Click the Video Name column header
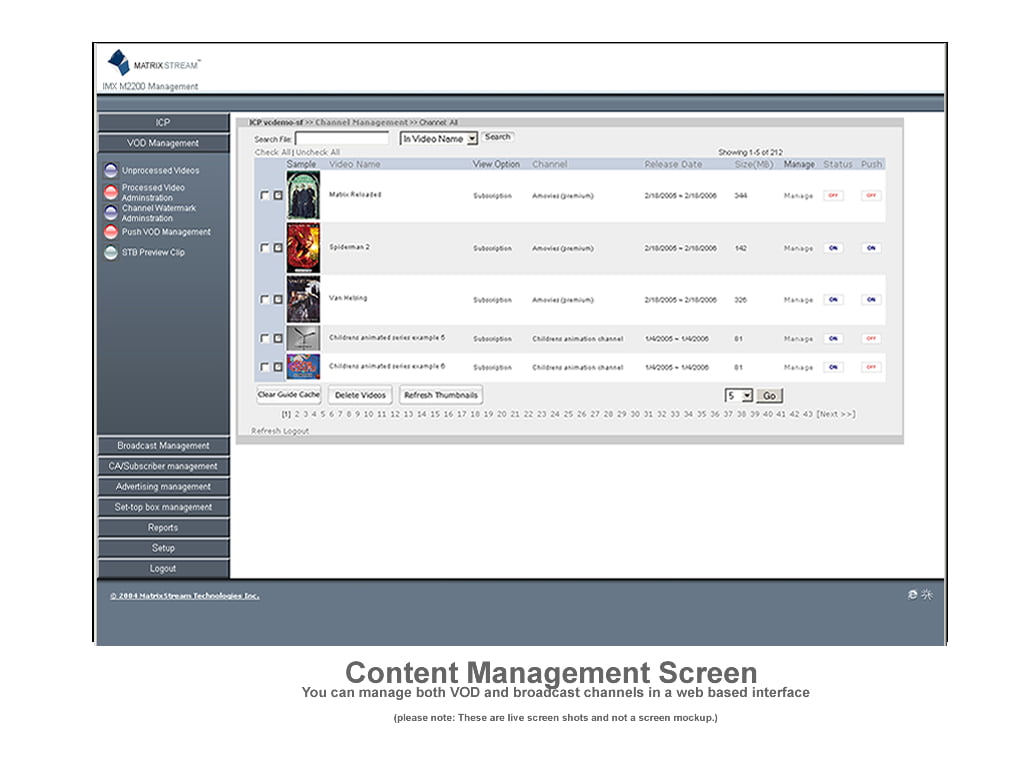Viewport: 1024px width, 768px height. [355, 165]
